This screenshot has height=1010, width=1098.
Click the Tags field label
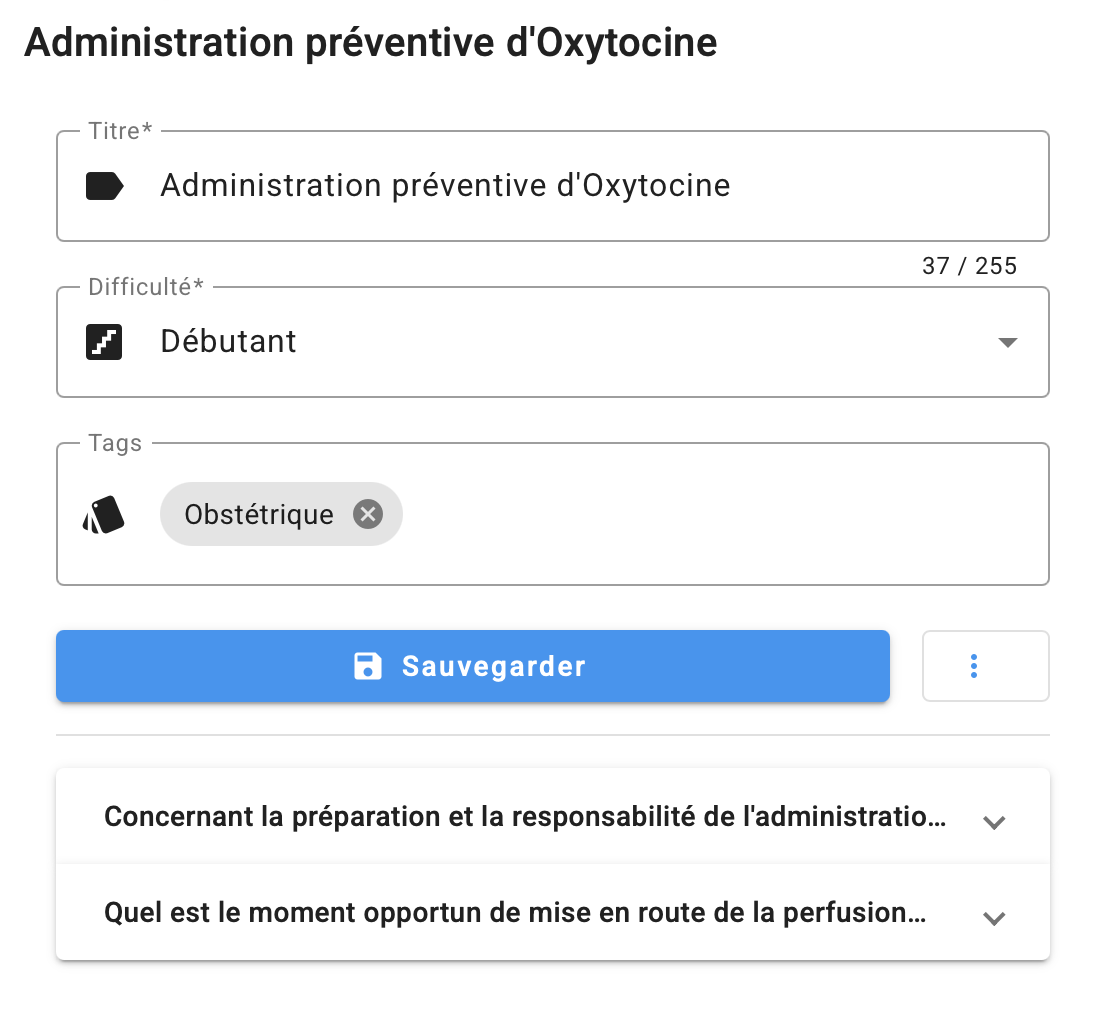(115, 443)
